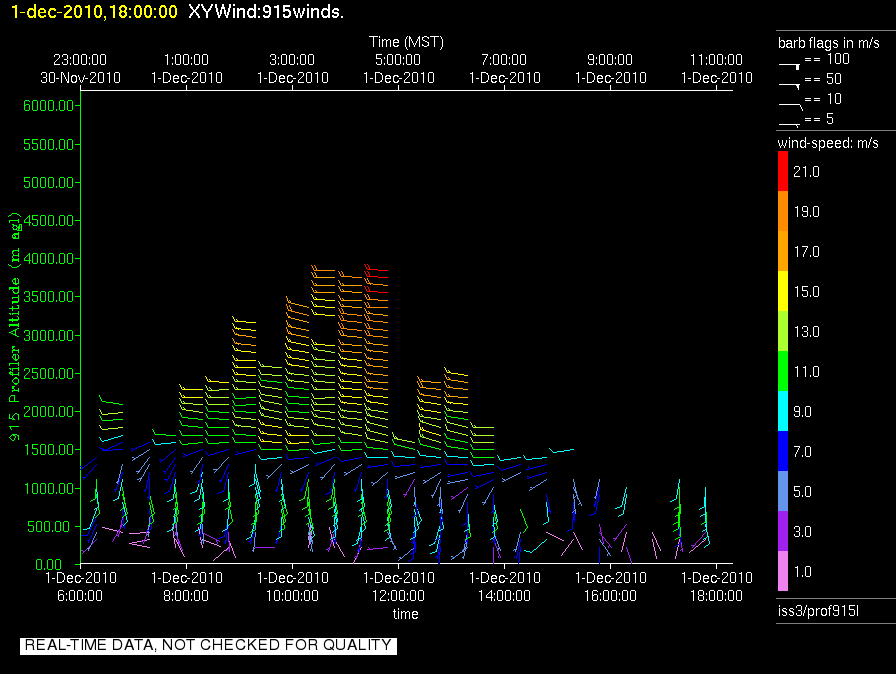This screenshot has width=896, height=674.
Task: Click the '5000.00' altitude label
Action: 49,183
